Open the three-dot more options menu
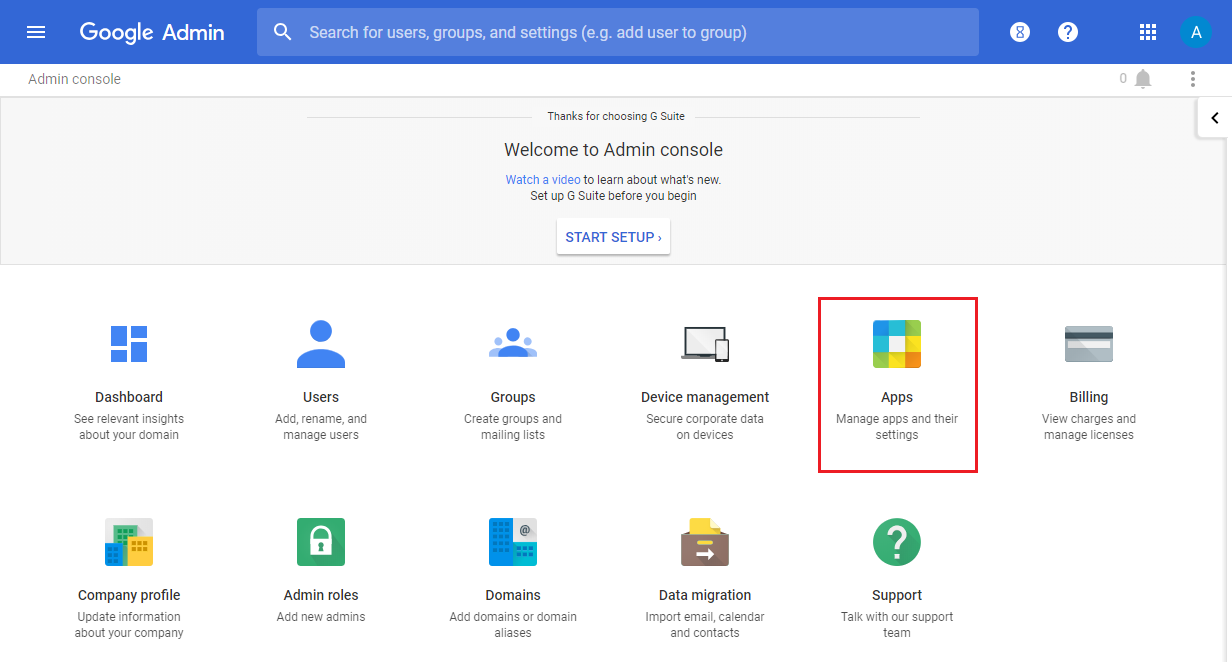 click(1192, 79)
